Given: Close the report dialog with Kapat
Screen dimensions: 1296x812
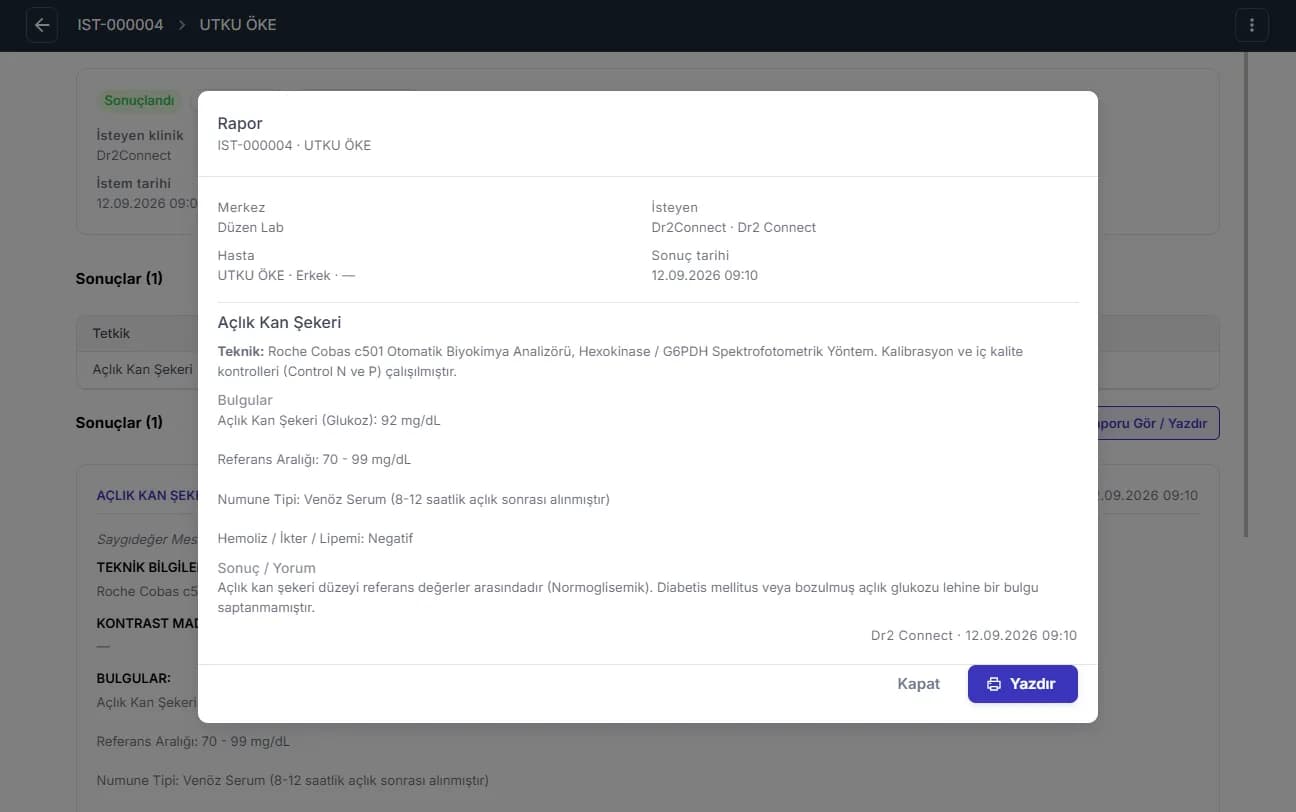Looking at the screenshot, I should (x=918, y=684).
